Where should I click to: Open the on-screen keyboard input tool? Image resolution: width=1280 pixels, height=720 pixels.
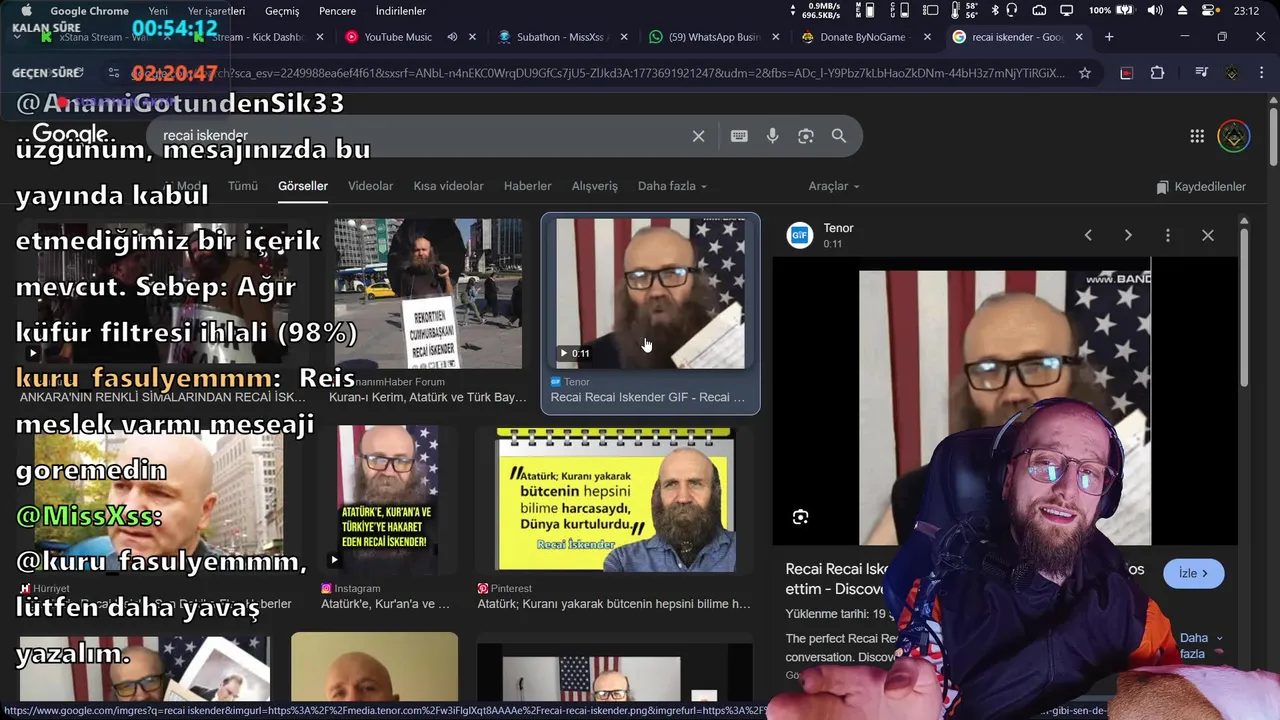click(x=739, y=136)
